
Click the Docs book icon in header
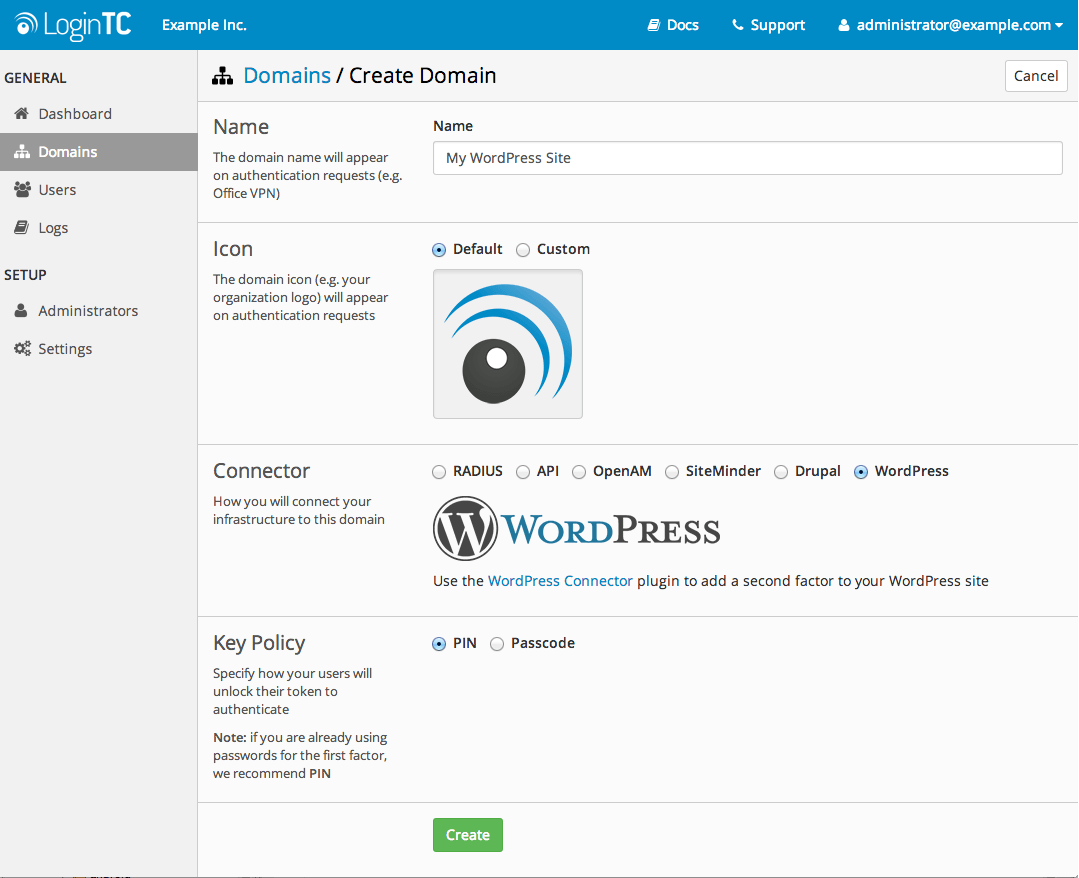pos(654,25)
